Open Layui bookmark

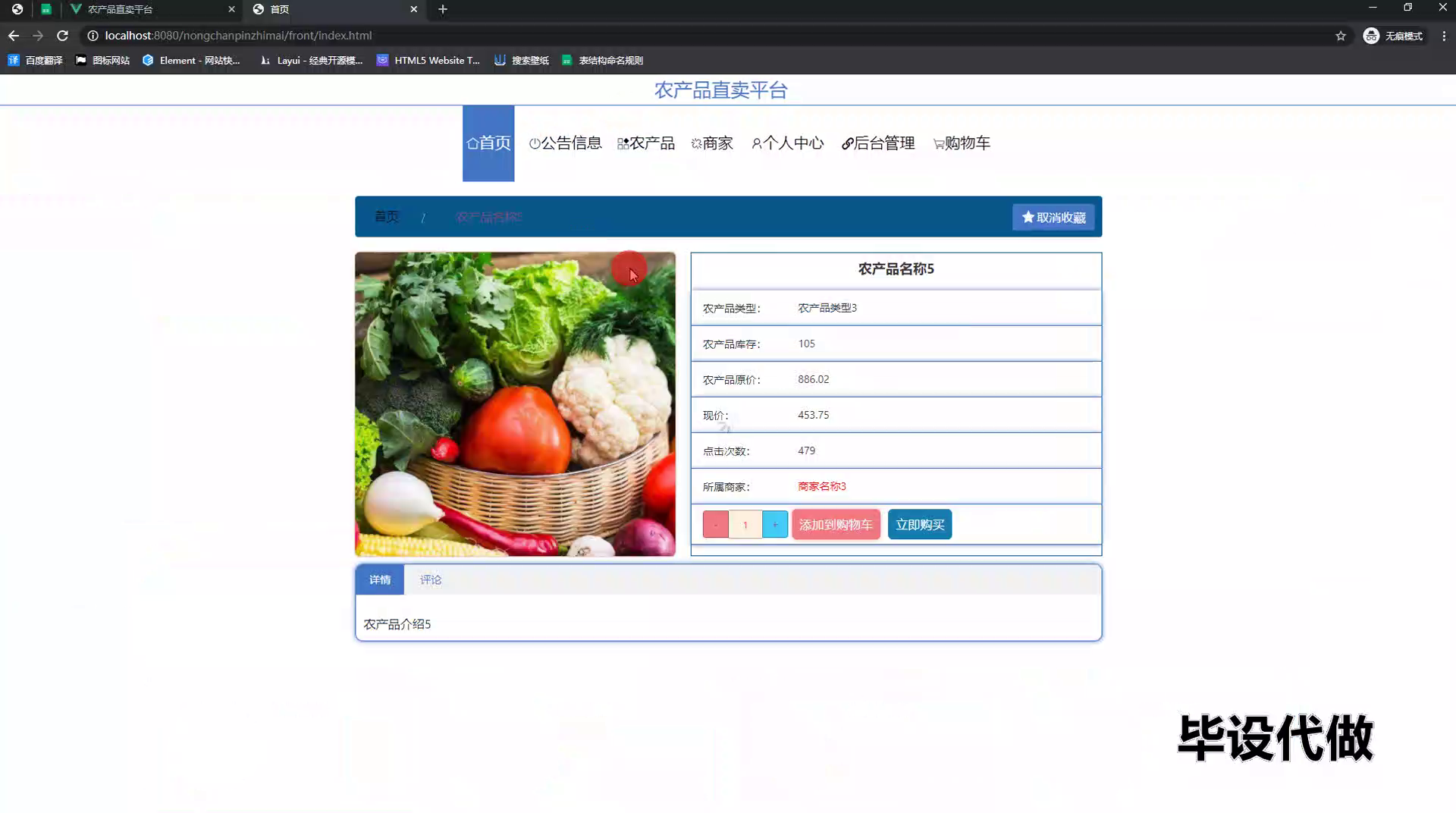311,60
